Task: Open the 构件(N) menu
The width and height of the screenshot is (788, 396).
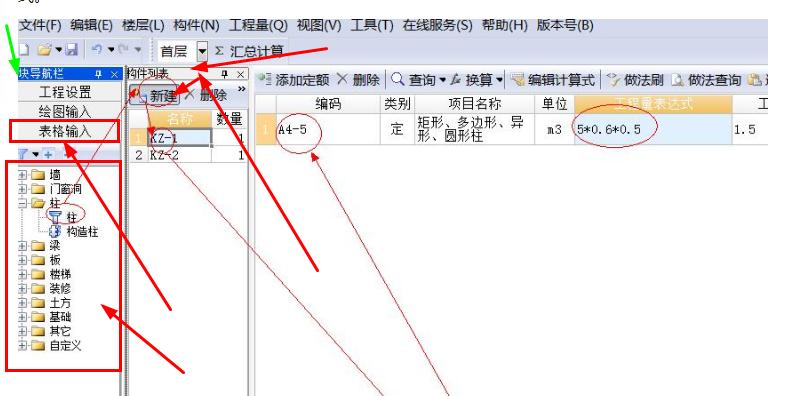Action: [x=196, y=25]
